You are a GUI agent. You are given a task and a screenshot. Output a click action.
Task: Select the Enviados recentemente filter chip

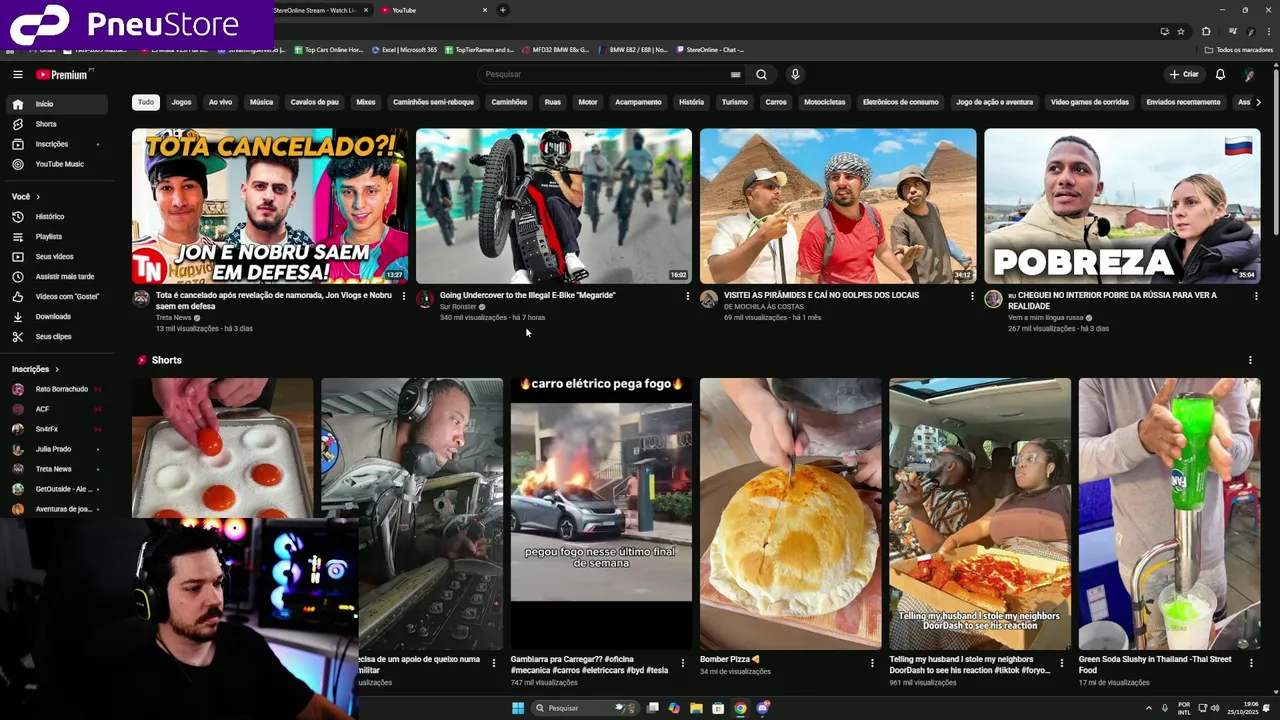click(1183, 102)
